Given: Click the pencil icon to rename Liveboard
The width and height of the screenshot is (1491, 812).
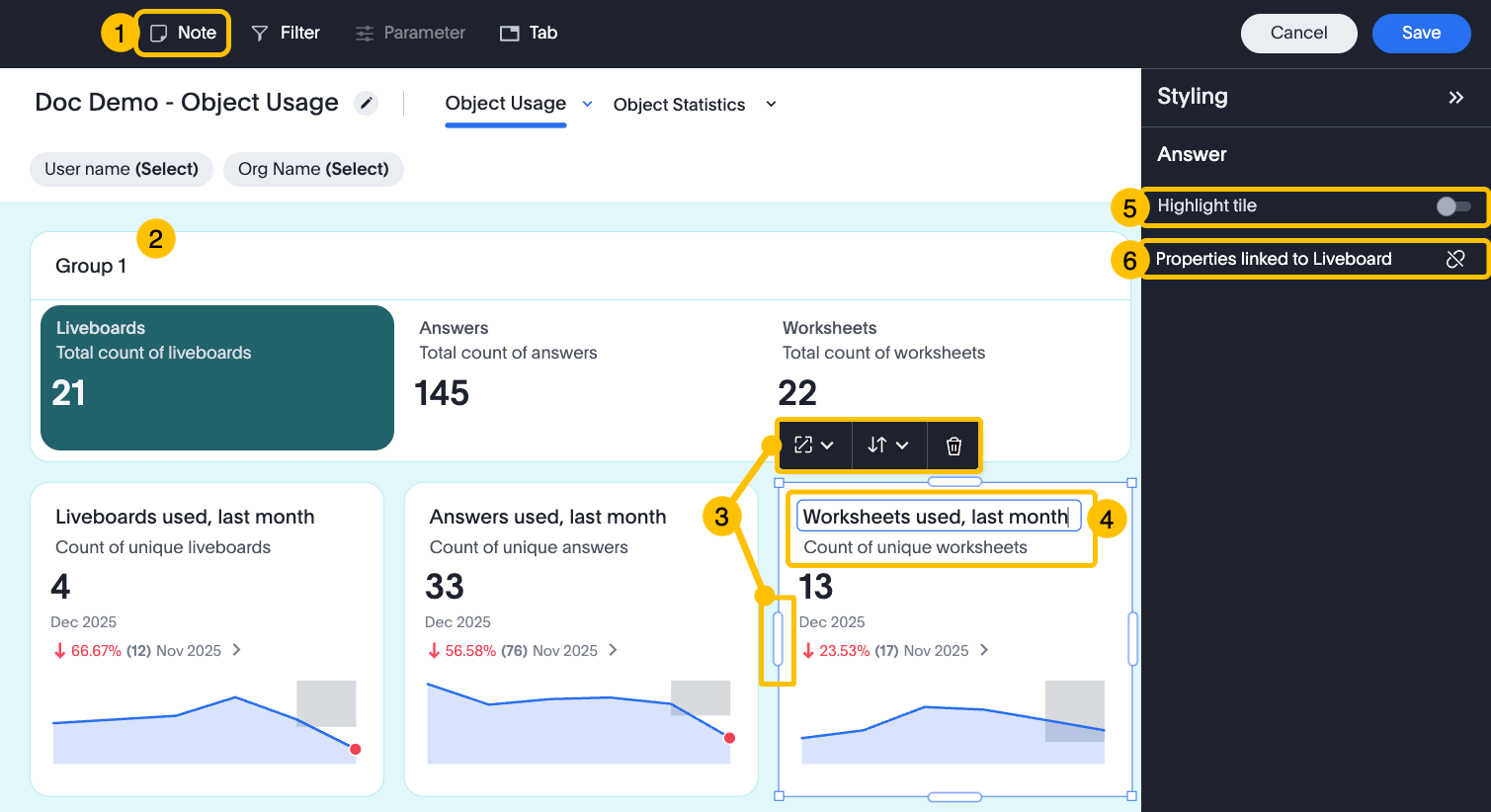Looking at the screenshot, I should 367,103.
